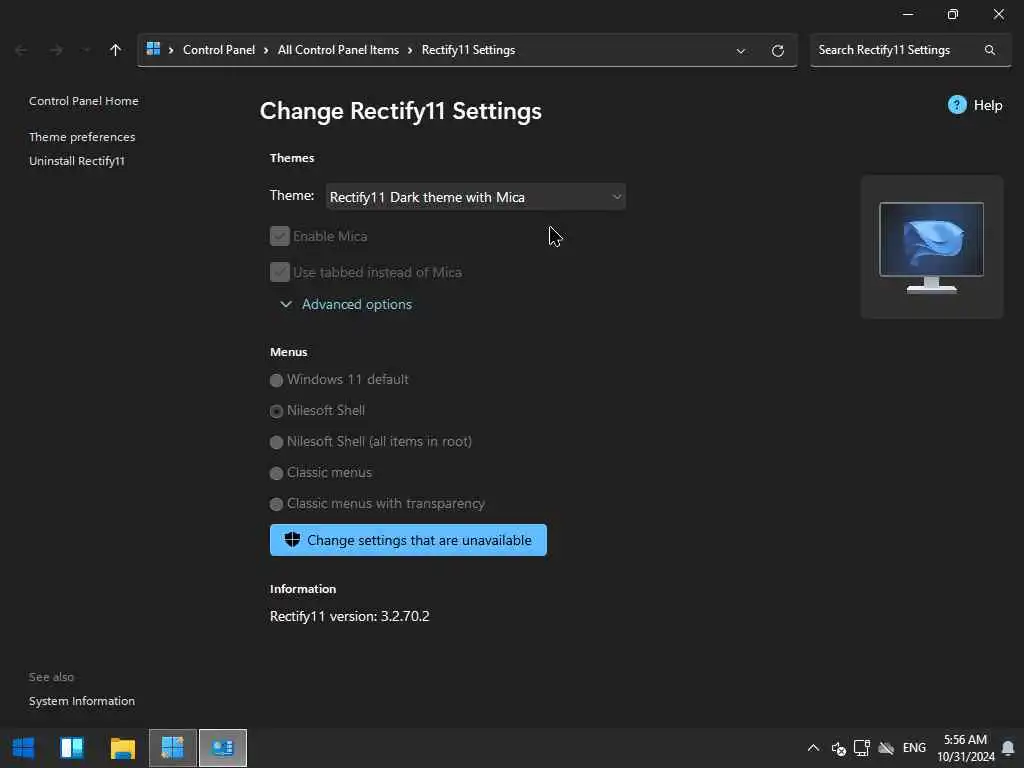1024x768 pixels.
Task: Click Change settings that are unavailable button
Action: click(x=408, y=540)
